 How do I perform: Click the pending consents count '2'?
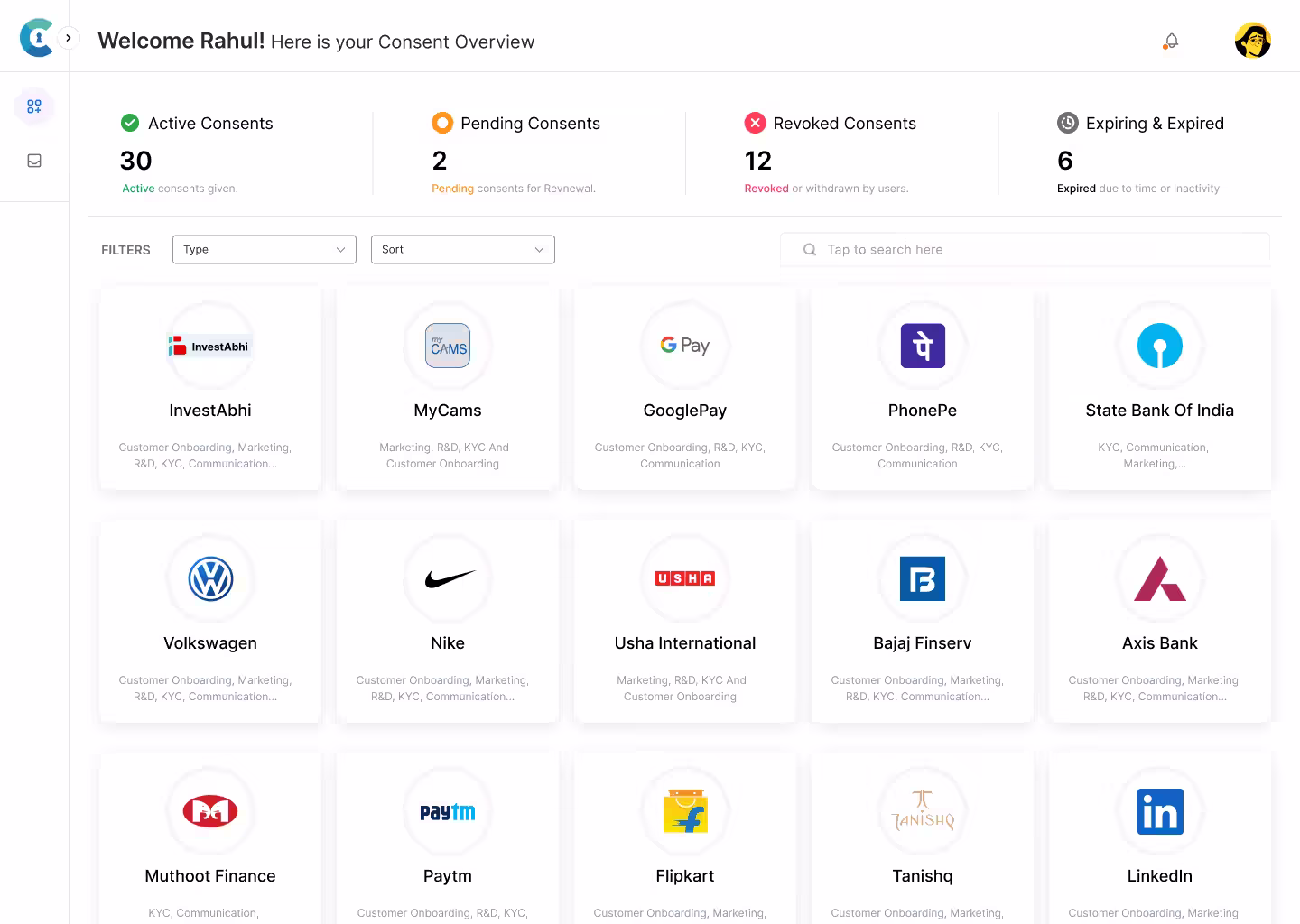pos(440,161)
